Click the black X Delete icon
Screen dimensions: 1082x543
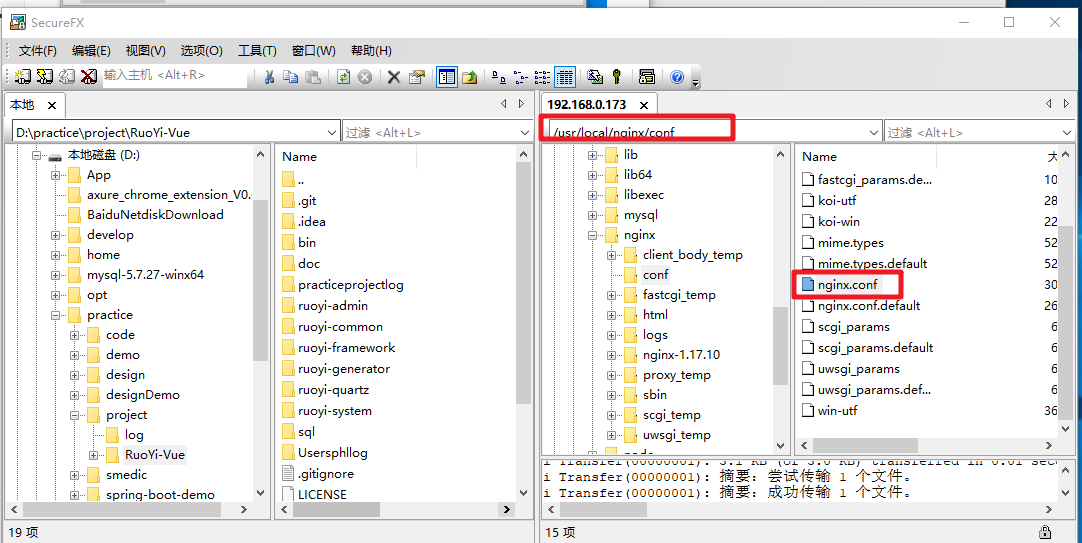394,77
